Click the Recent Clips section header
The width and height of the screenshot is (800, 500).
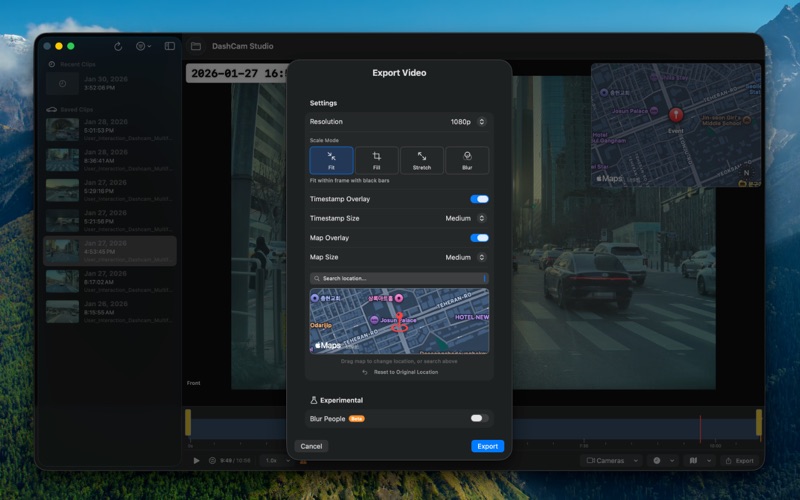tap(78, 64)
